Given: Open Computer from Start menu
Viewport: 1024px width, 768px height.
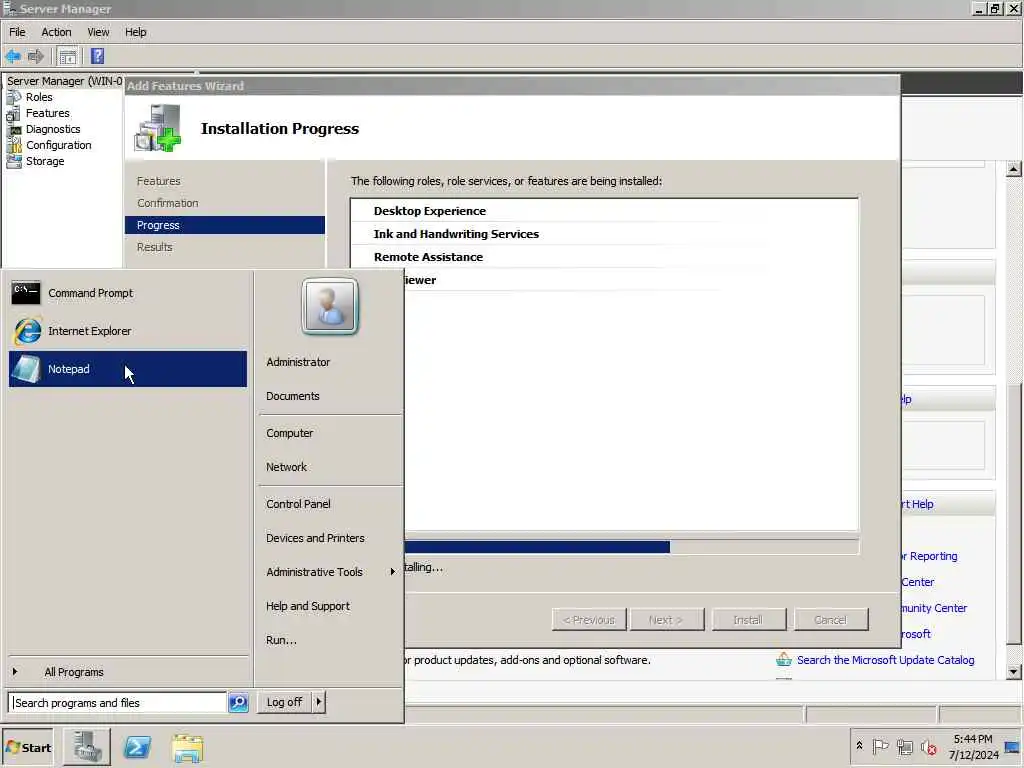Looking at the screenshot, I should click(x=289, y=433).
